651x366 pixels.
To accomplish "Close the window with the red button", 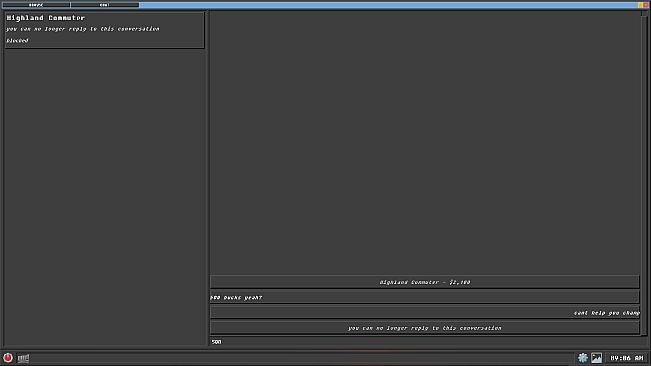I will tap(646, 5).
